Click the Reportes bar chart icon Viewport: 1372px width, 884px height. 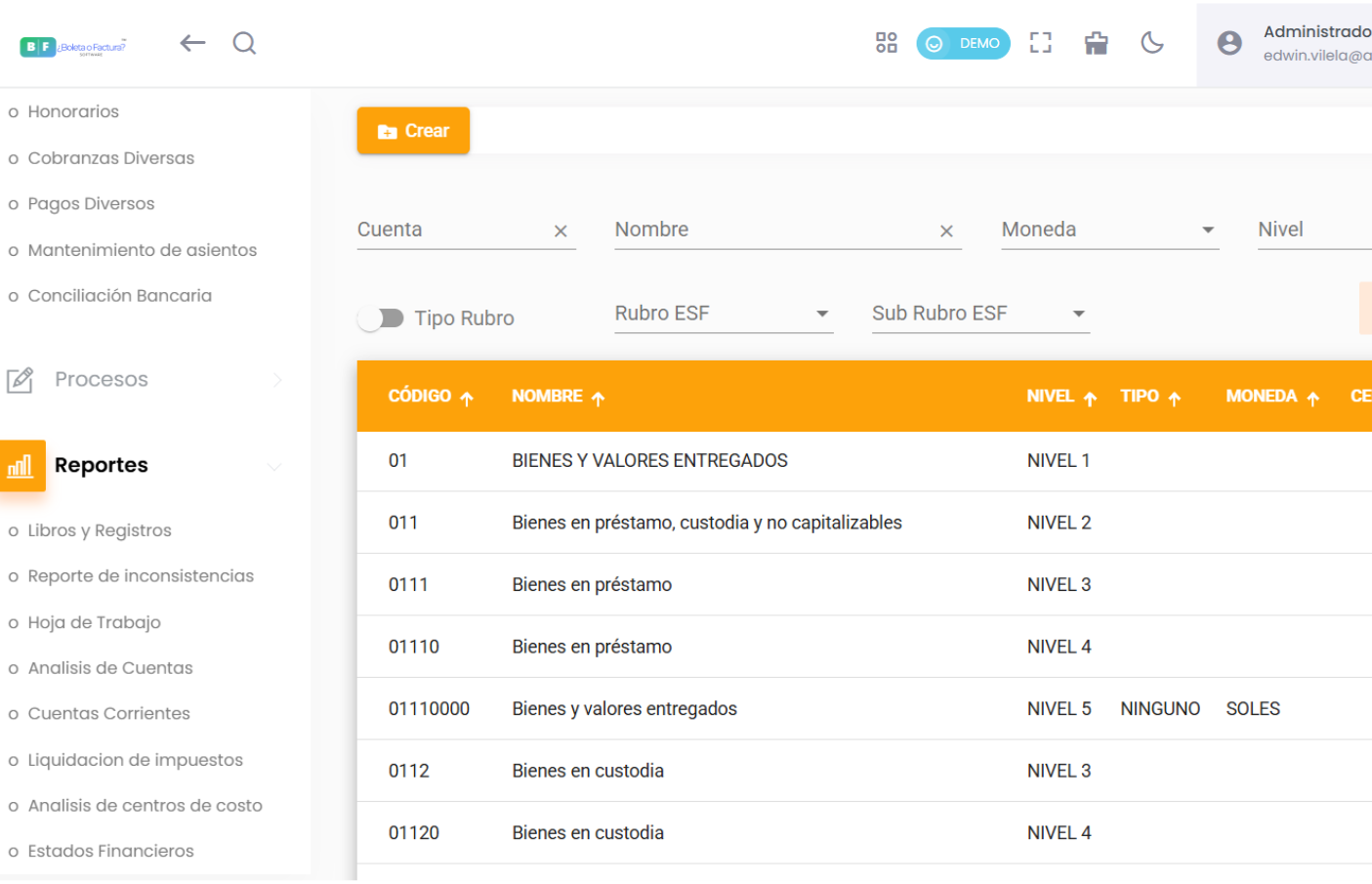click(x=21, y=466)
